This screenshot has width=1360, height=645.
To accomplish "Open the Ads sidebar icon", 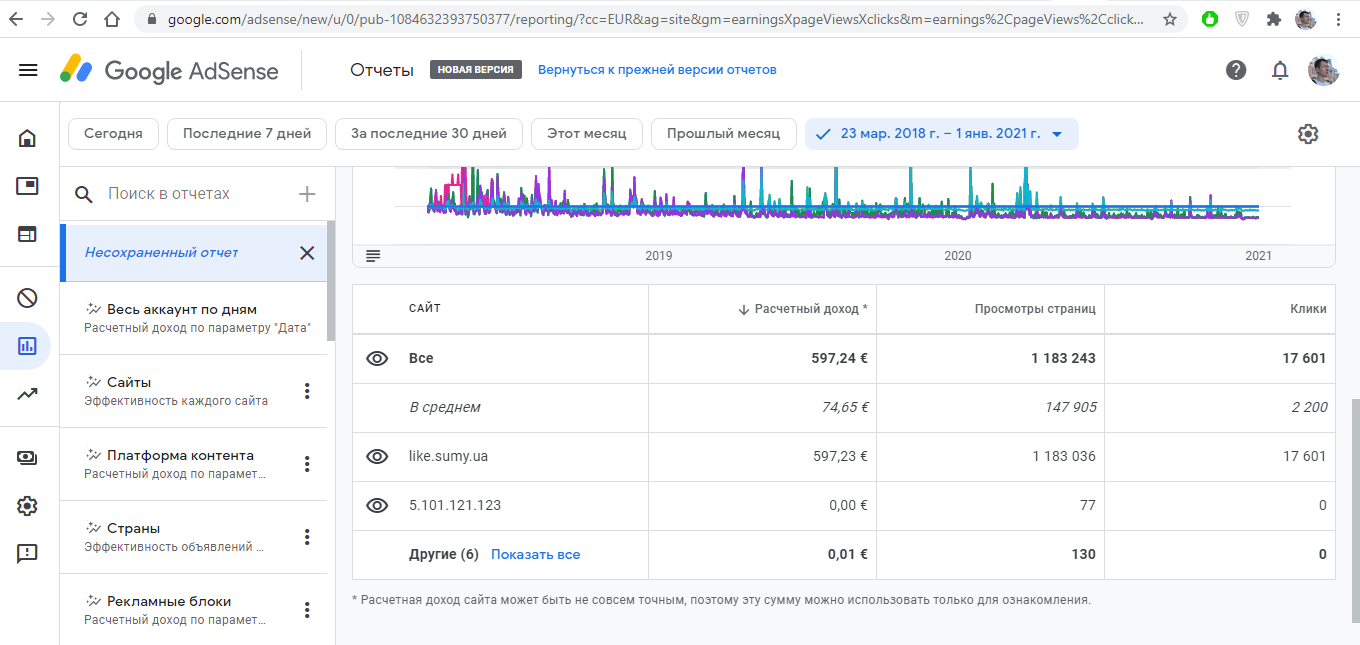I will [x=28, y=186].
